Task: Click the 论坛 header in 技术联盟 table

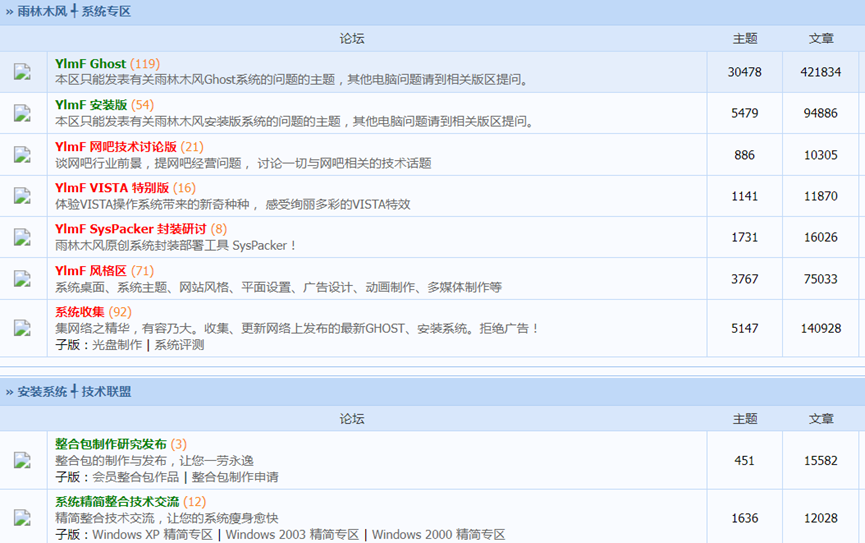Action: click(x=352, y=419)
